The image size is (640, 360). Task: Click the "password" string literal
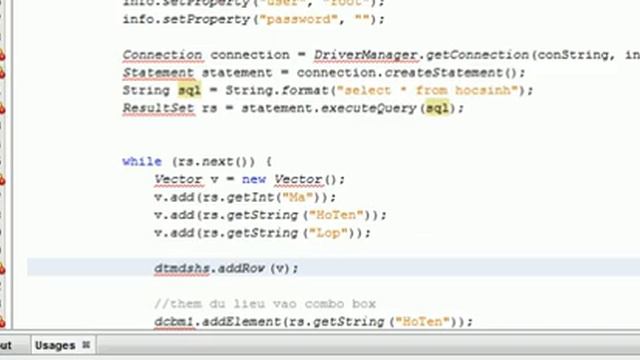tap(298, 19)
